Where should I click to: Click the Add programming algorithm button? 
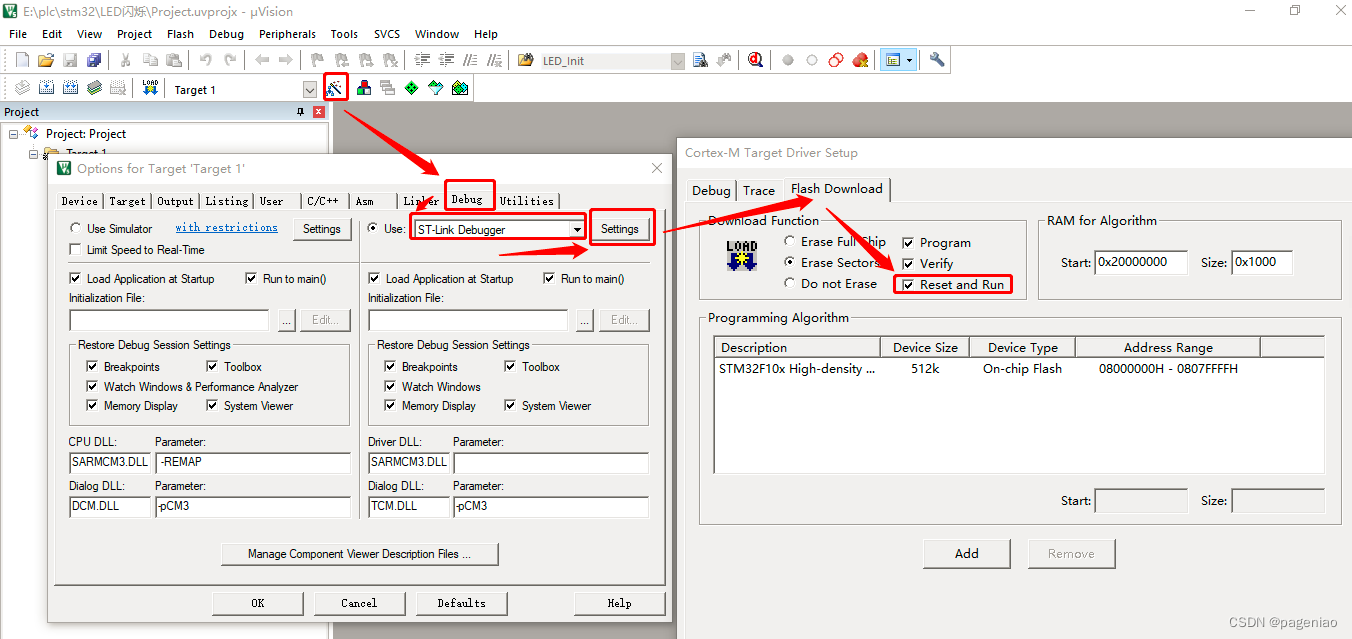click(x=967, y=554)
